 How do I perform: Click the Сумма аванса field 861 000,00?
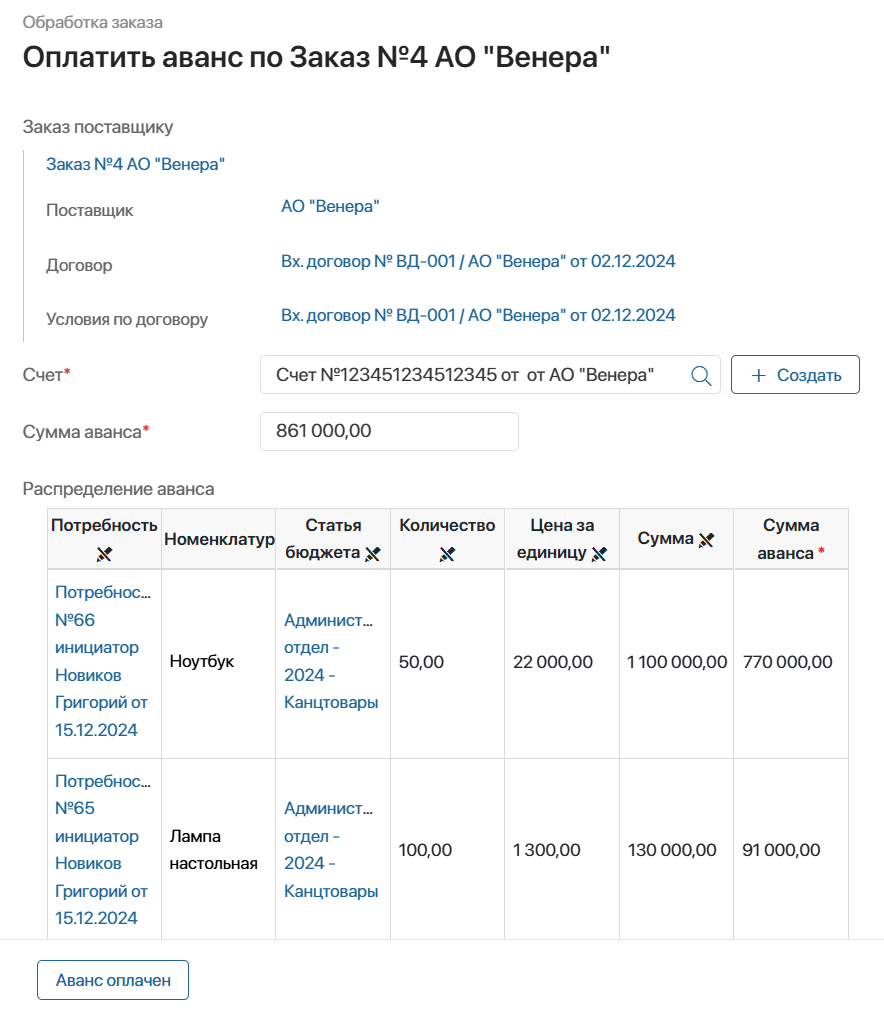(x=389, y=432)
